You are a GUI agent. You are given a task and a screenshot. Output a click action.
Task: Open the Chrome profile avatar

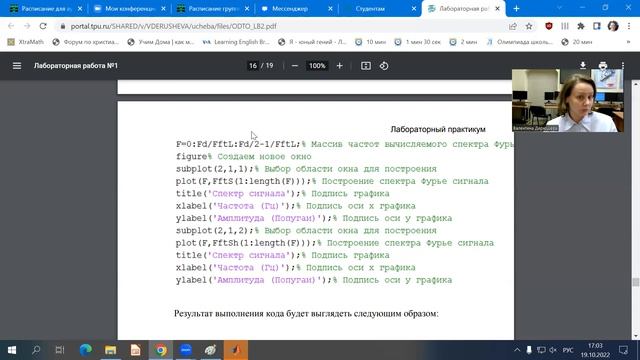pos(613,26)
